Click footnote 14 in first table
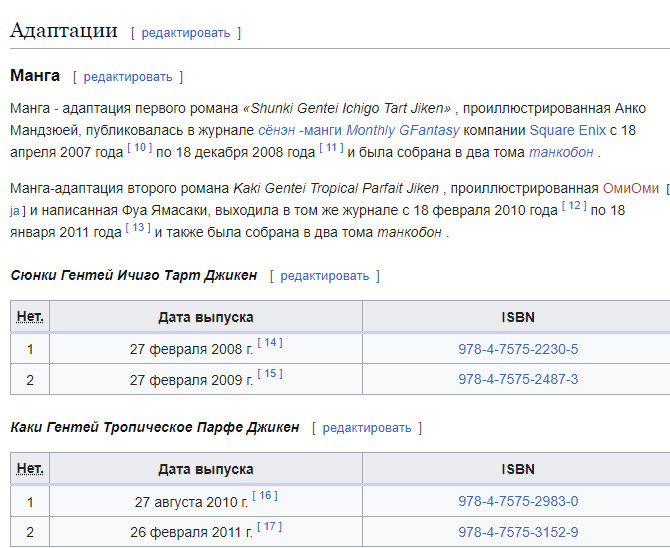The width and height of the screenshot is (670, 548). tap(270, 344)
